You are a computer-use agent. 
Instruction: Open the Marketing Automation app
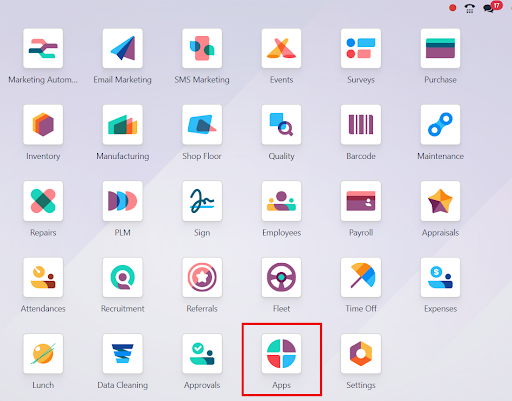[x=43, y=48]
